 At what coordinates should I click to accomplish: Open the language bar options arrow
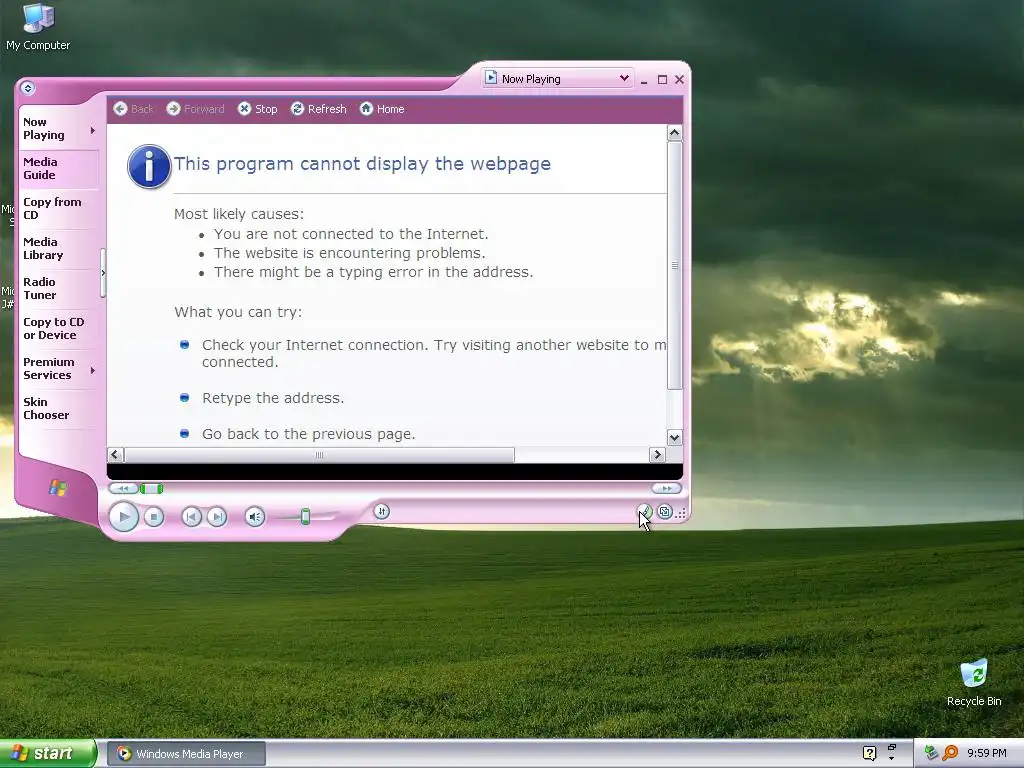[x=891, y=759]
